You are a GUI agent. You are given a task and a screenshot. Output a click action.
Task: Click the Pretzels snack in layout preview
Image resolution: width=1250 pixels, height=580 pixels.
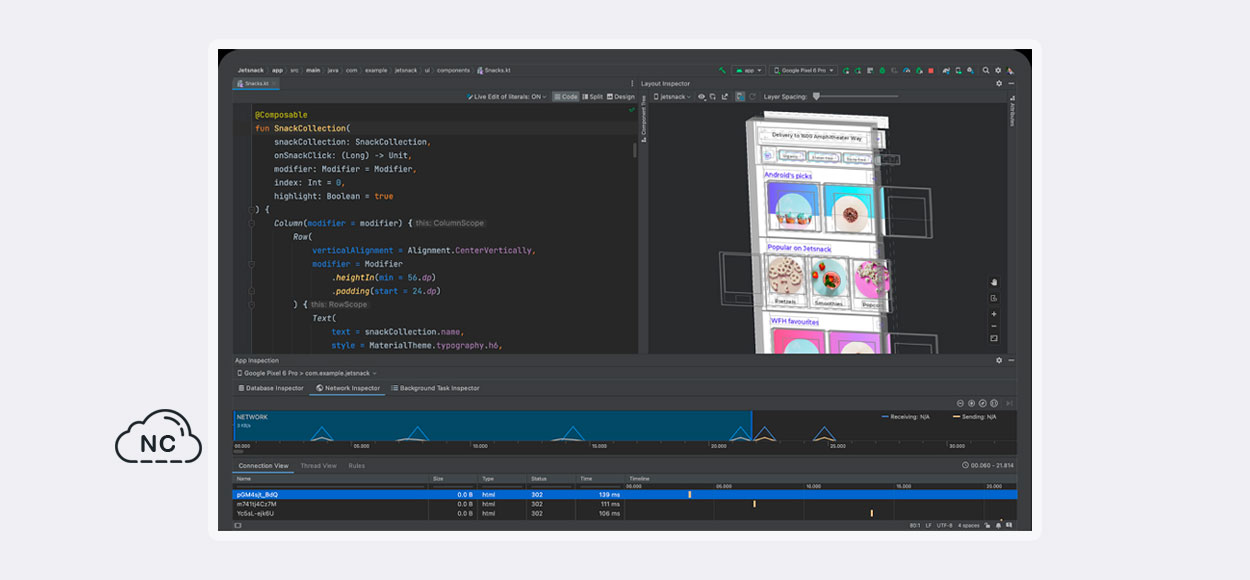click(x=786, y=280)
